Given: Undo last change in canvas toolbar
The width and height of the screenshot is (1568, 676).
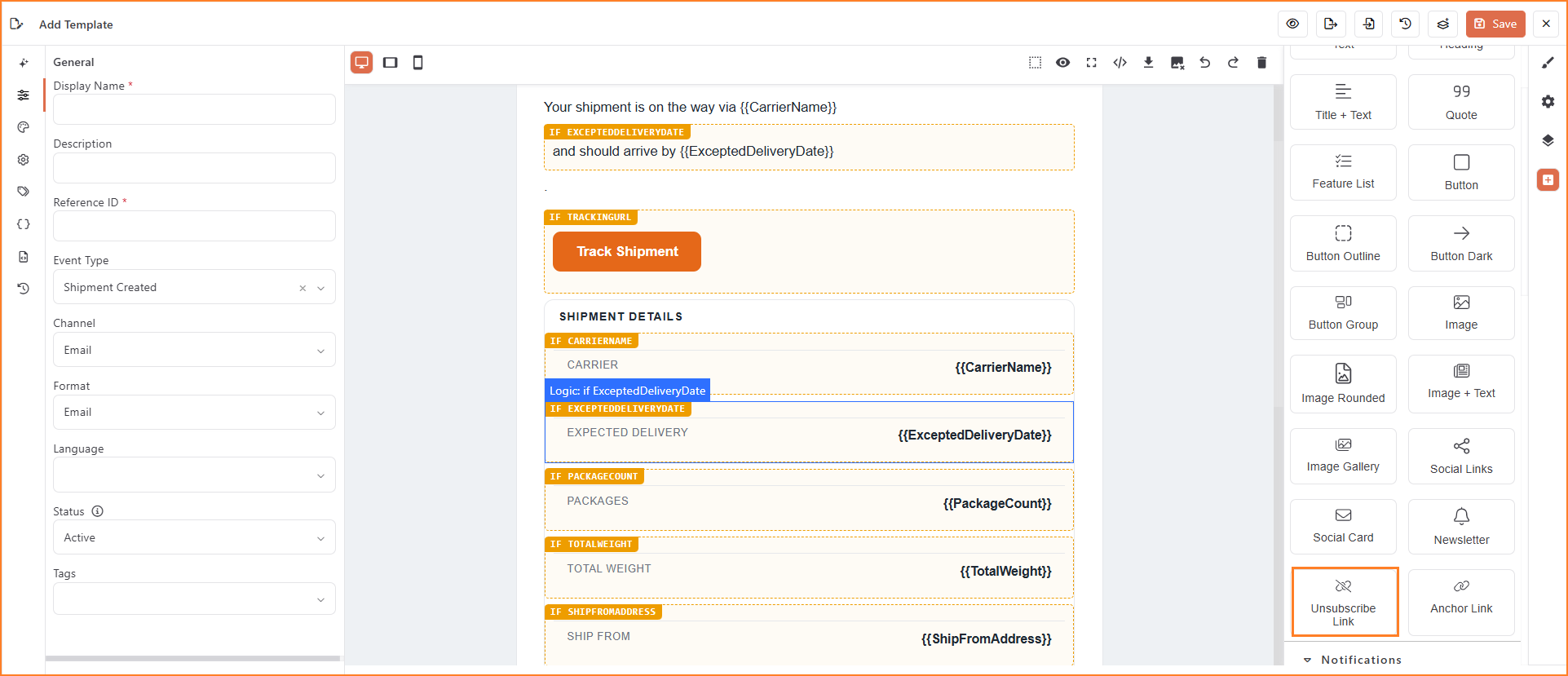Looking at the screenshot, I should [1205, 62].
